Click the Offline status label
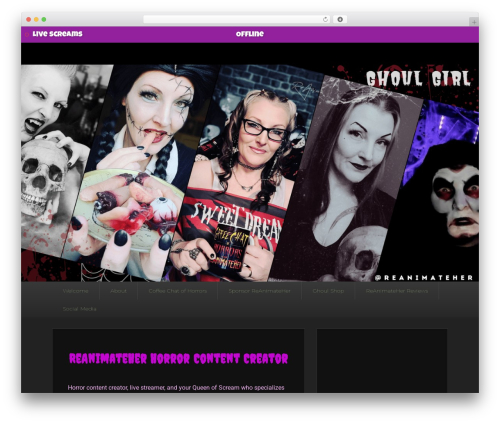500x423 pixels. (250, 34)
